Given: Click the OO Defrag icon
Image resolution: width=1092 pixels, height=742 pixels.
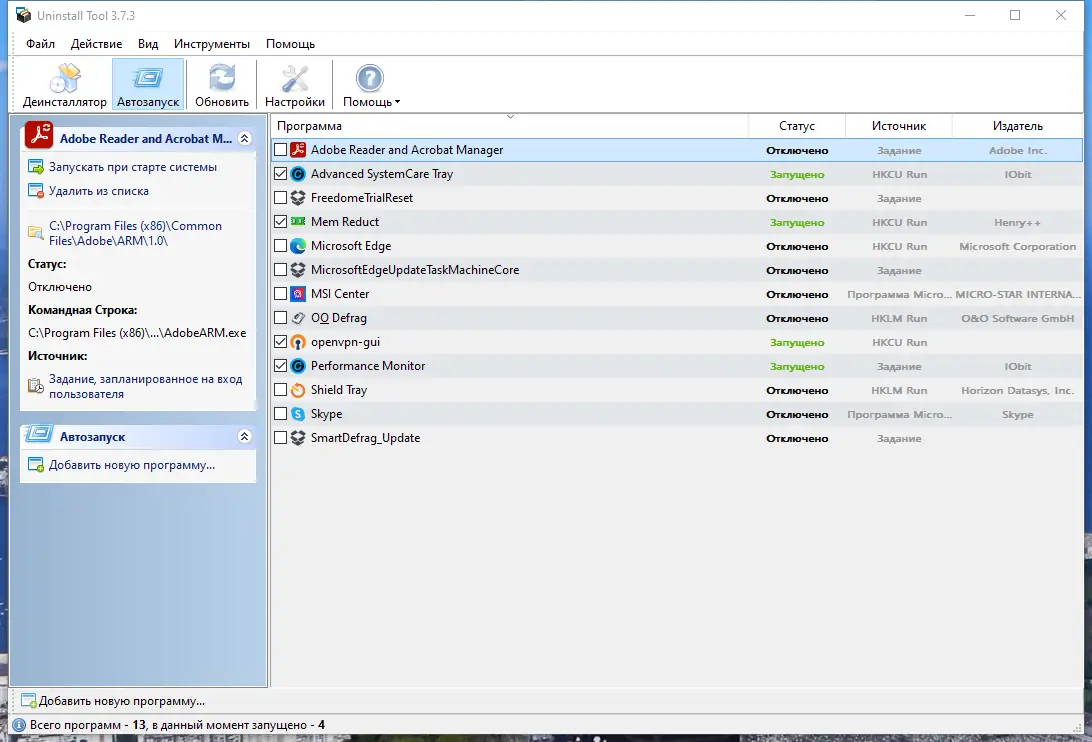Looking at the screenshot, I should click(x=298, y=318).
